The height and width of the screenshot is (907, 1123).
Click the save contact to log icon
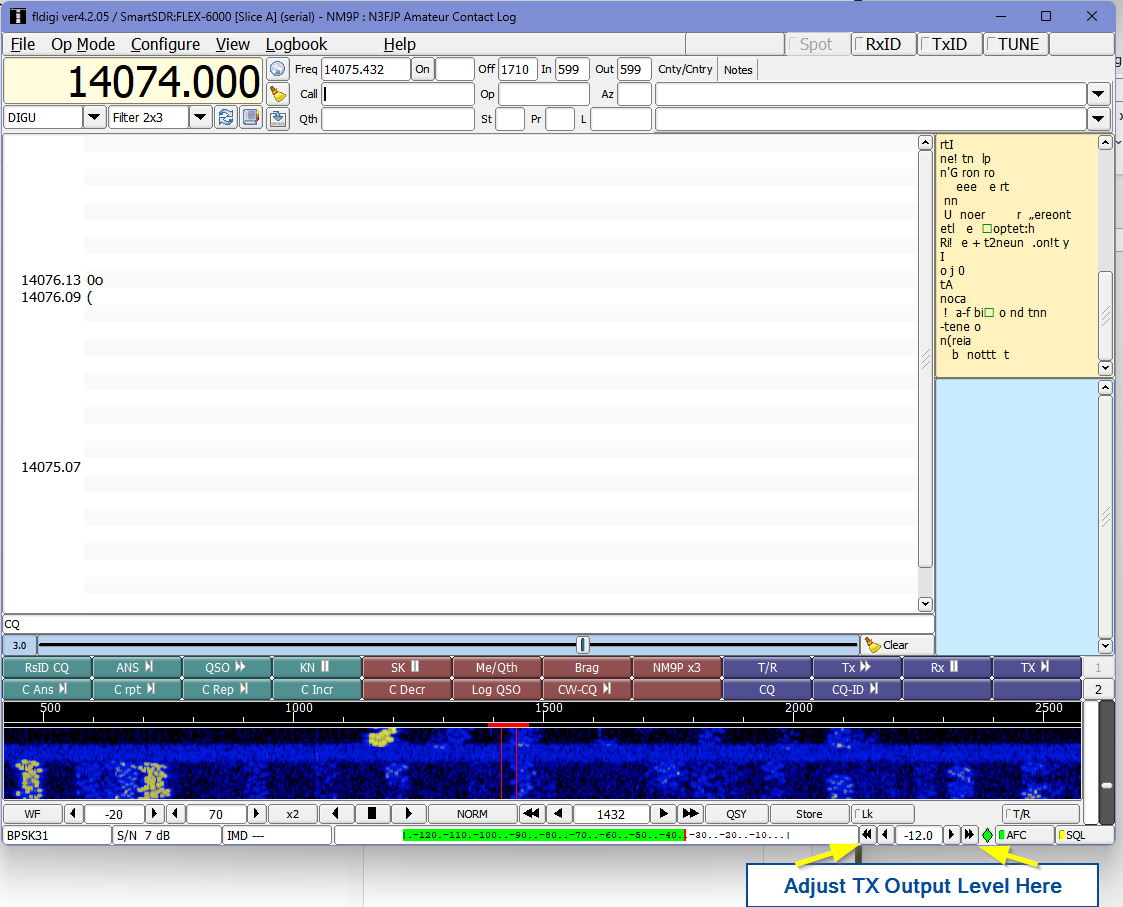pos(278,119)
